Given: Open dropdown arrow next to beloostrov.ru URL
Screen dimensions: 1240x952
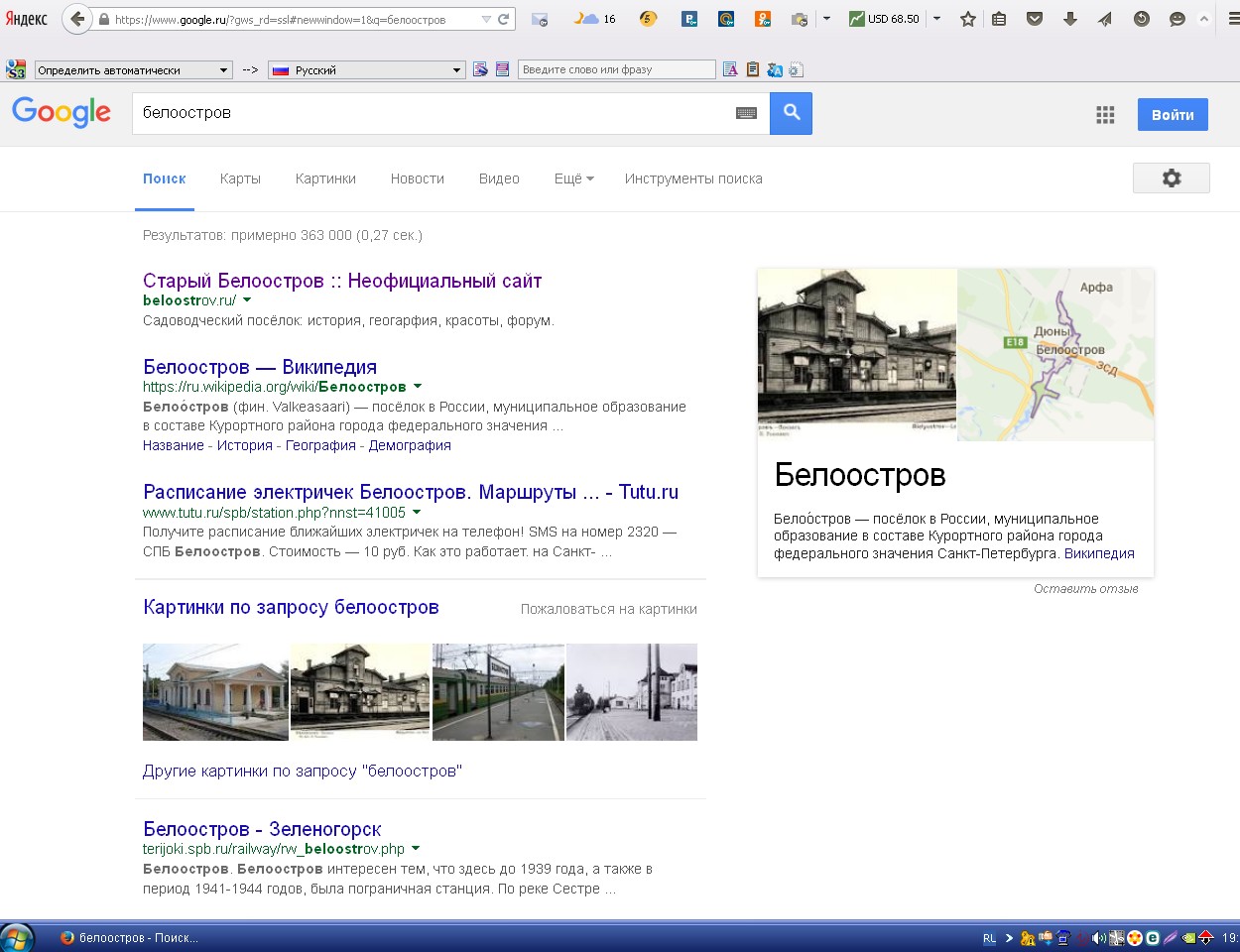Looking at the screenshot, I should coord(247,299).
